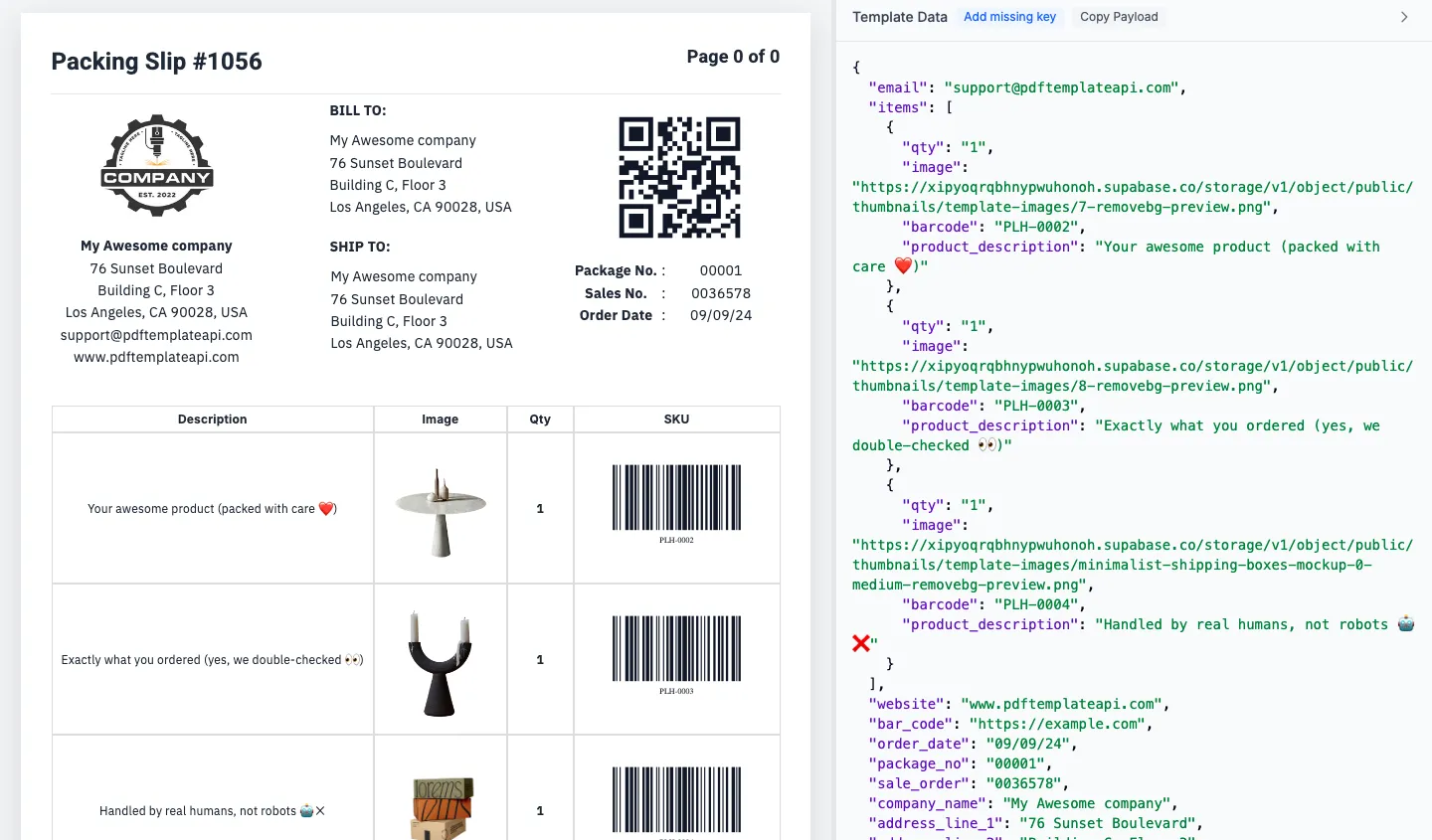This screenshot has height=840, width=1432.
Task: Click the red X mark in JSON text
Action: point(861,643)
